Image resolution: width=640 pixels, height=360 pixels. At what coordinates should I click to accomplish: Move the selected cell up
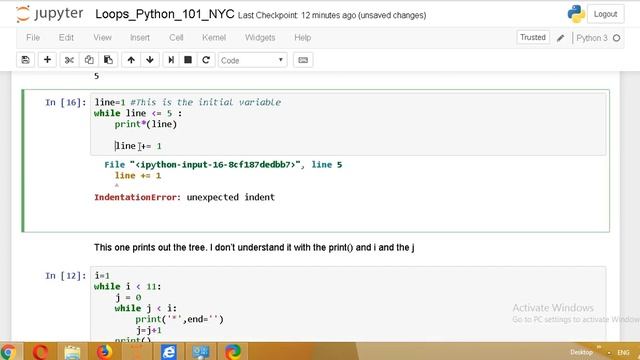(131, 60)
